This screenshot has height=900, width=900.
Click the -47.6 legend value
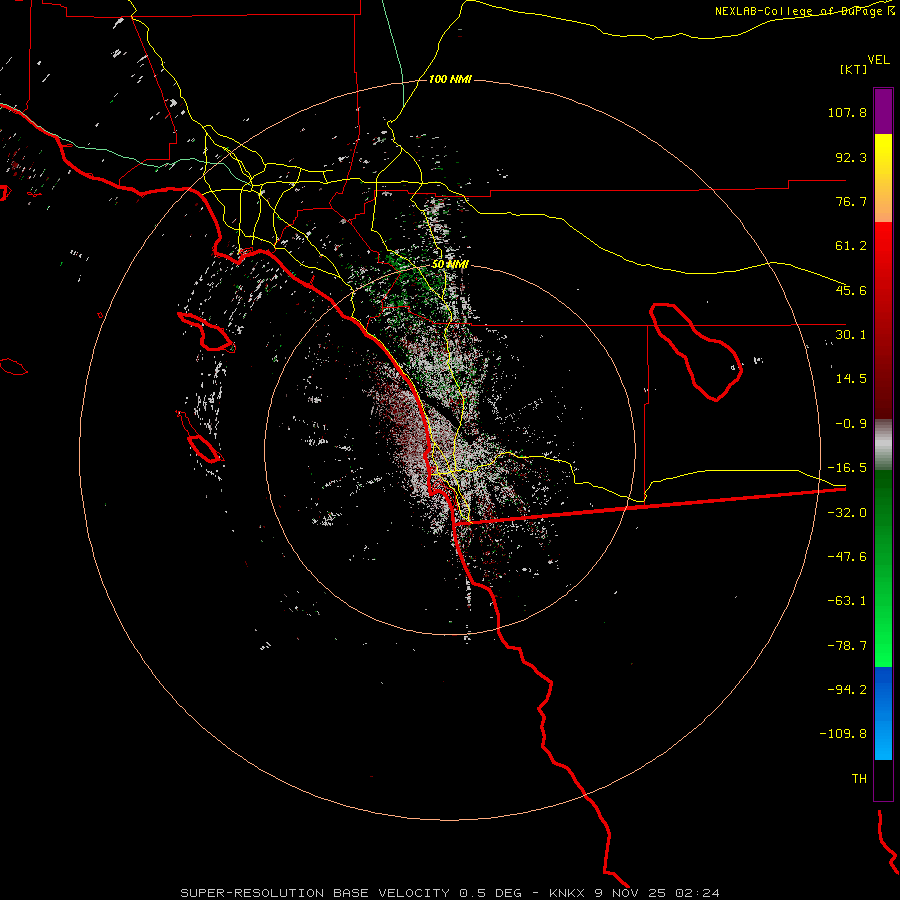tap(847, 557)
